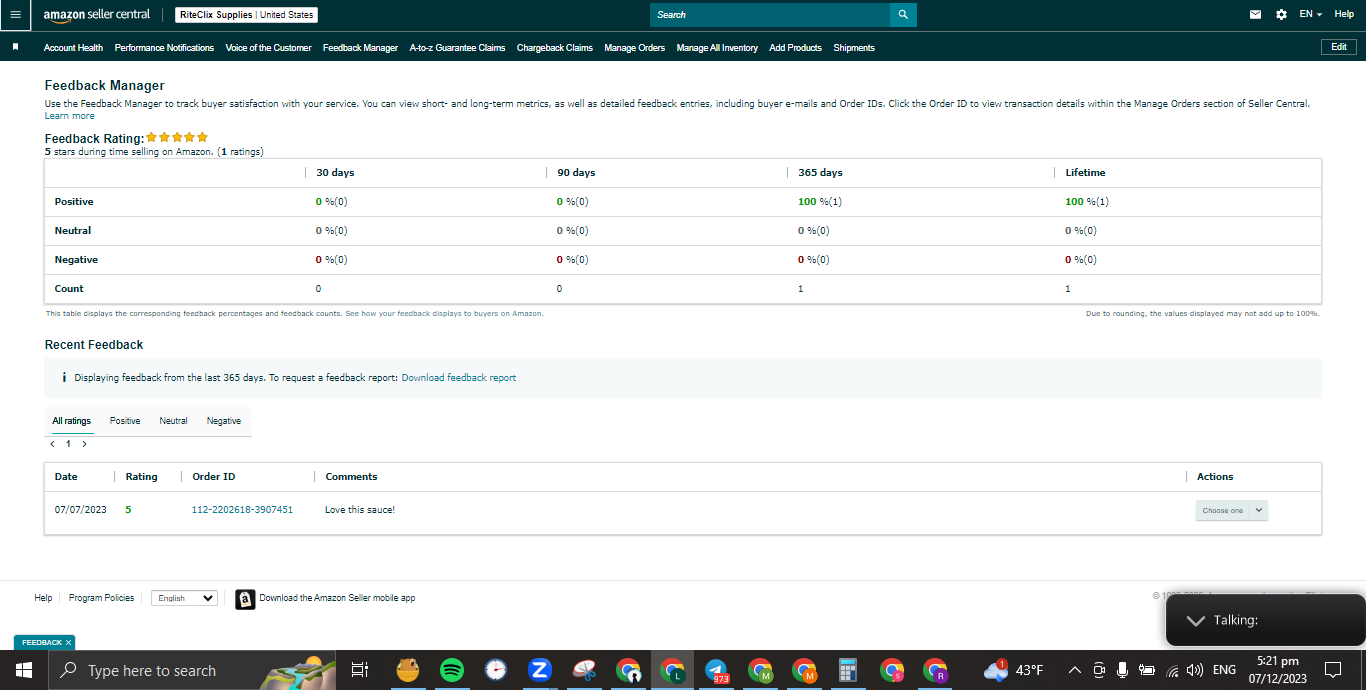Click the Rating column header
Screen dimensions: 1366x690
tap(141, 477)
